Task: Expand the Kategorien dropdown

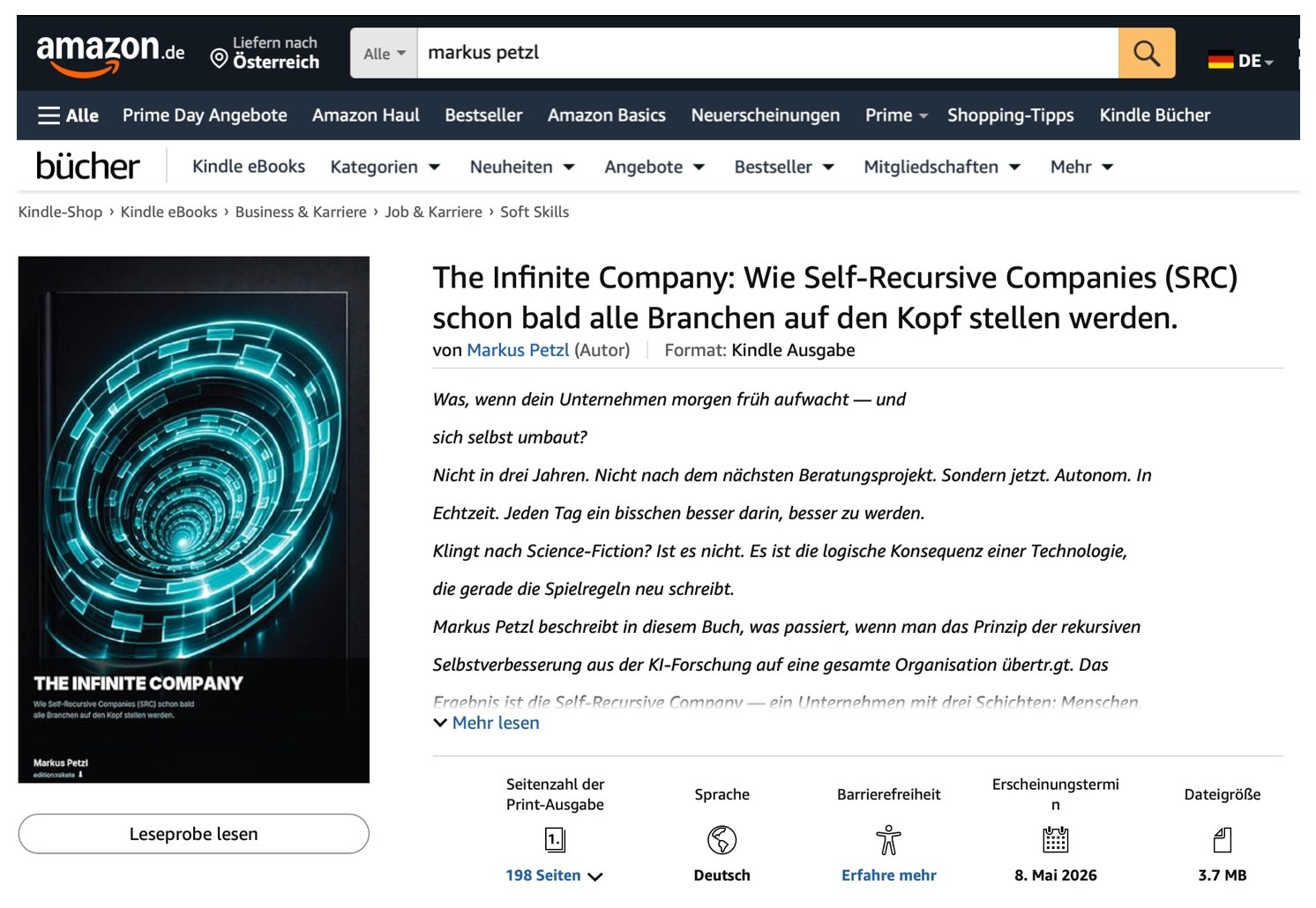Action: pyautogui.click(x=385, y=167)
